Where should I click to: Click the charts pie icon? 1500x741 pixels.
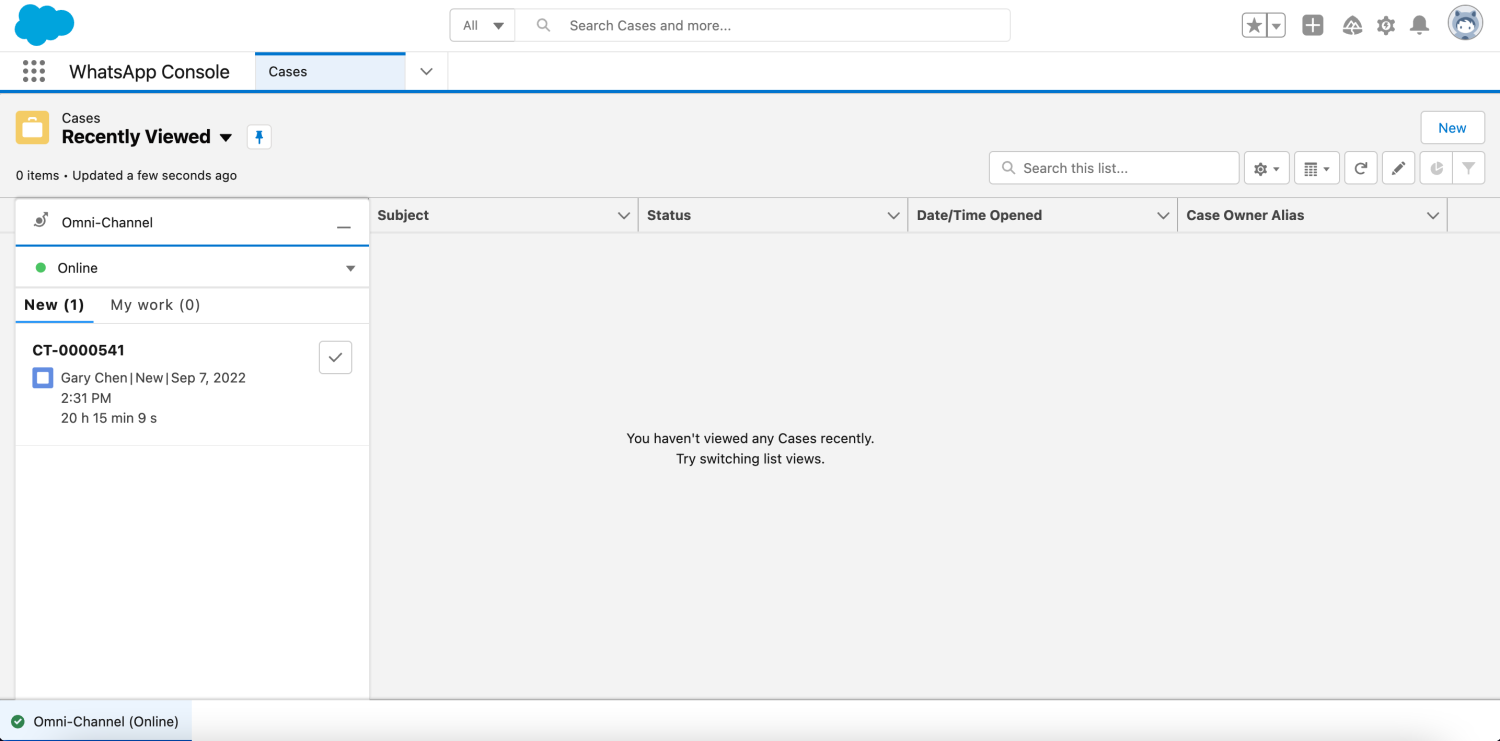pos(1436,168)
